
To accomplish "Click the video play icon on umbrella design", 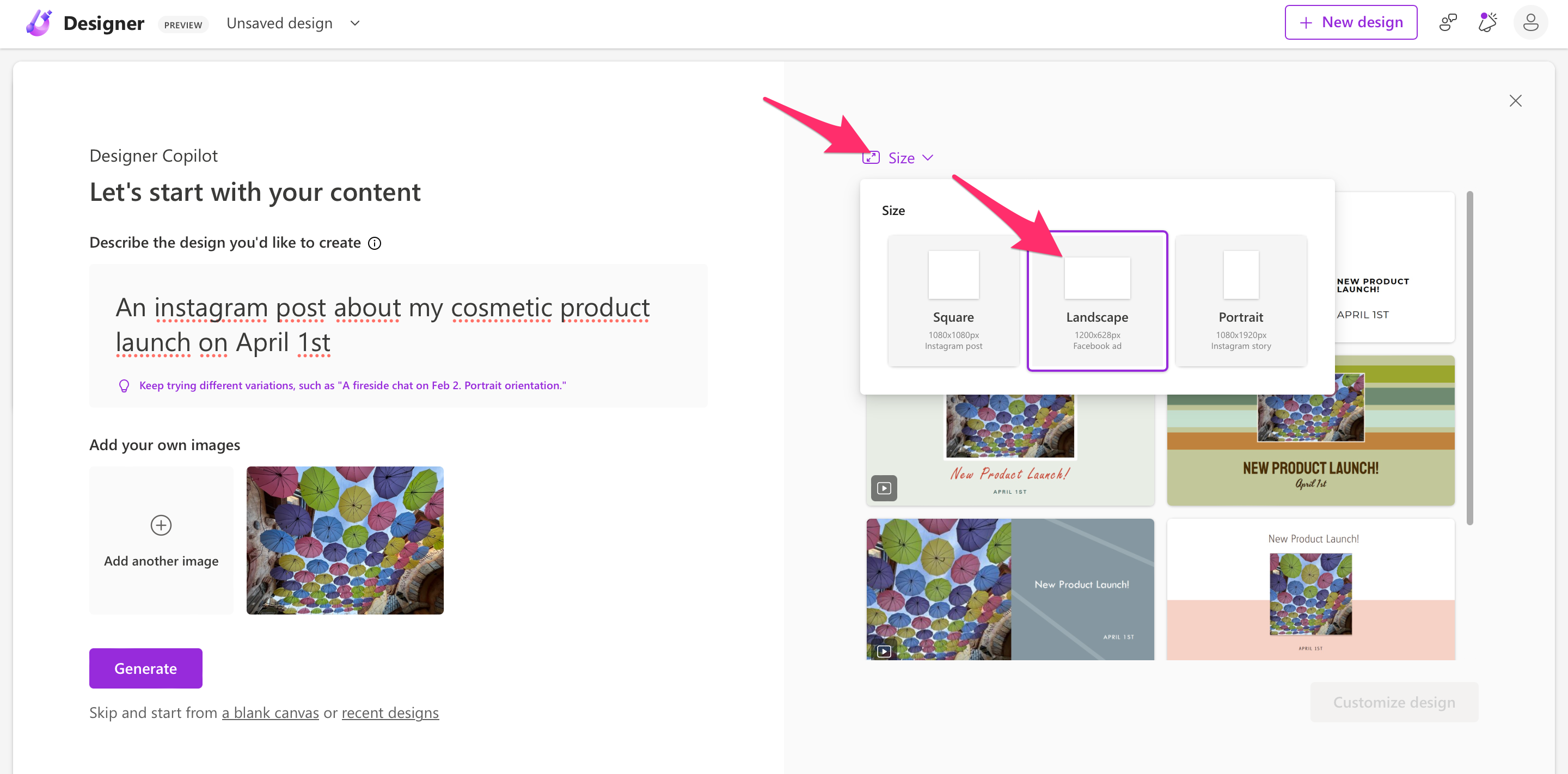I will tap(884, 651).
